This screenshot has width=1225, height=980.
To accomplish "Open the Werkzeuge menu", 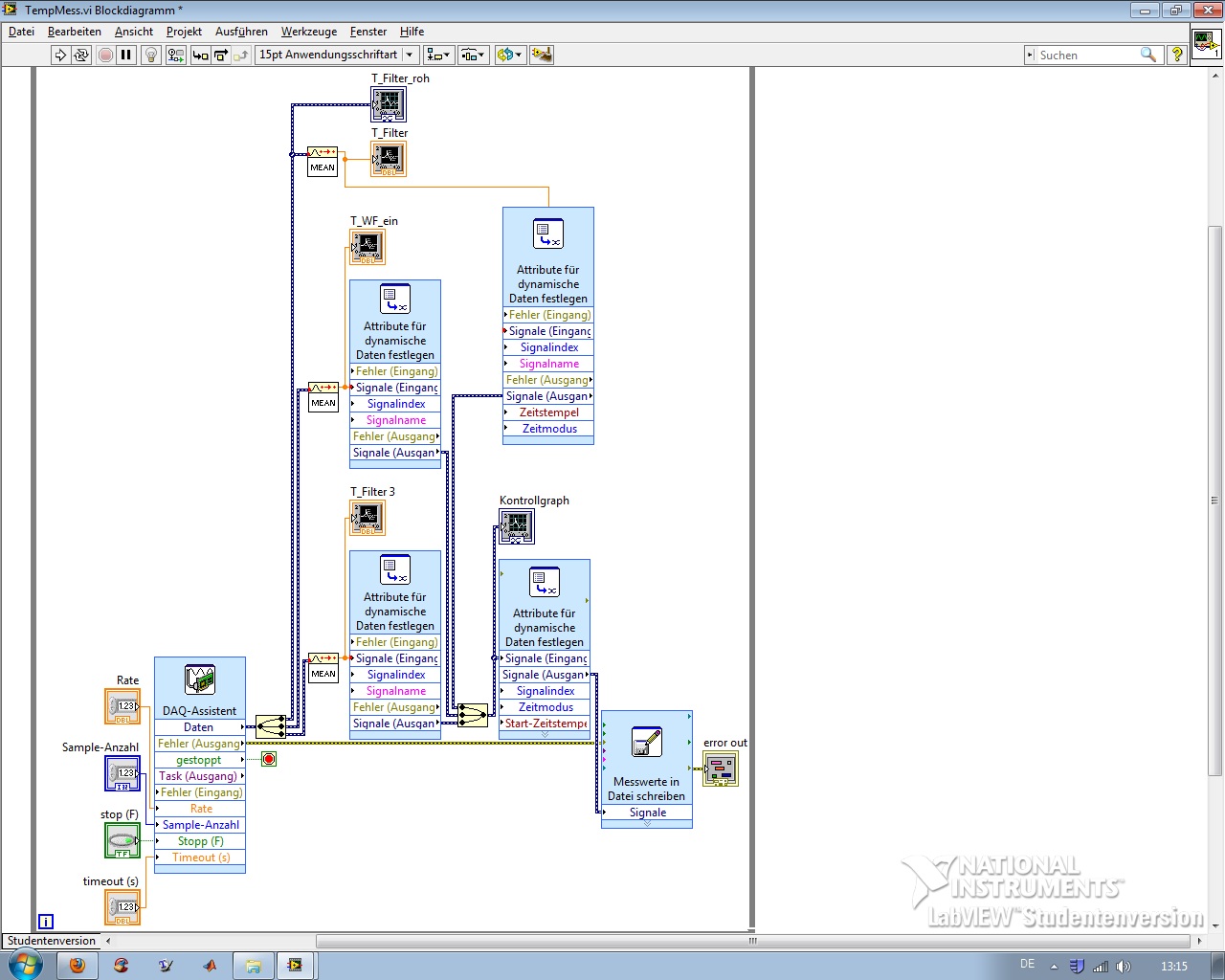I will [x=308, y=32].
